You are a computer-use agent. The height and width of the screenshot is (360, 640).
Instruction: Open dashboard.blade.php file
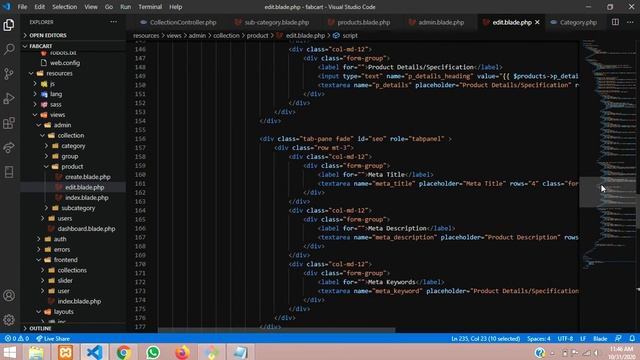86,229
